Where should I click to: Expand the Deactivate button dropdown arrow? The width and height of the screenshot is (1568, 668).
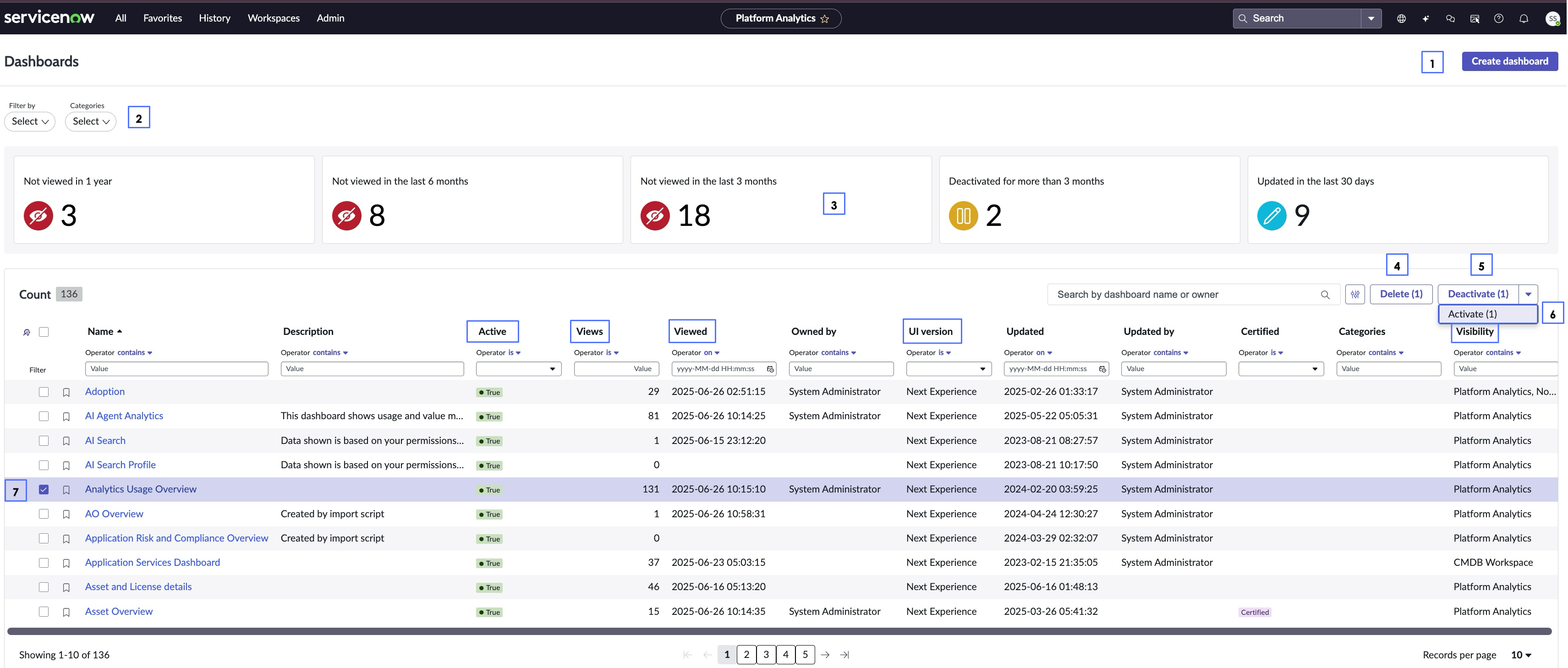coord(1528,295)
